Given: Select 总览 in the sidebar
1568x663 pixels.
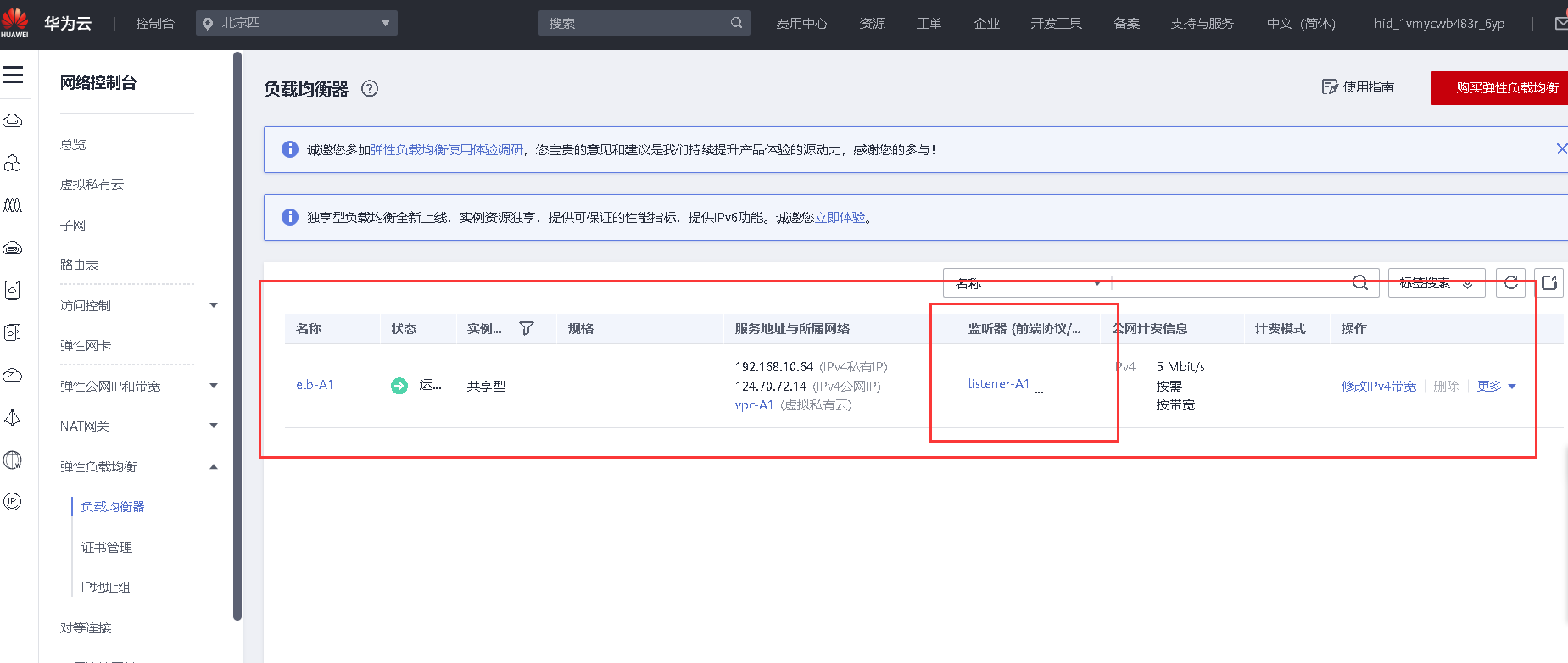Looking at the screenshot, I should [x=74, y=144].
